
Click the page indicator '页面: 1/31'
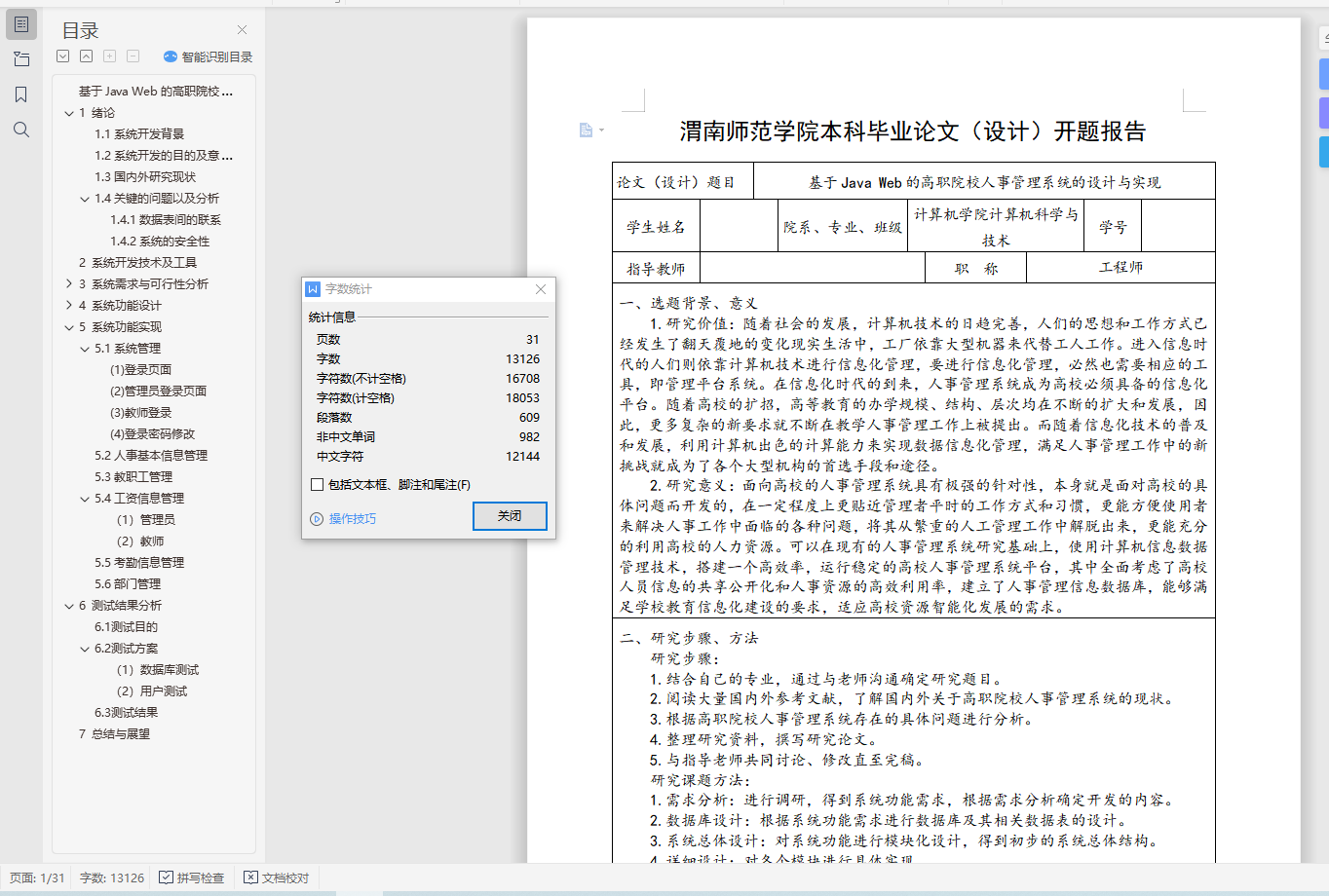[37, 877]
